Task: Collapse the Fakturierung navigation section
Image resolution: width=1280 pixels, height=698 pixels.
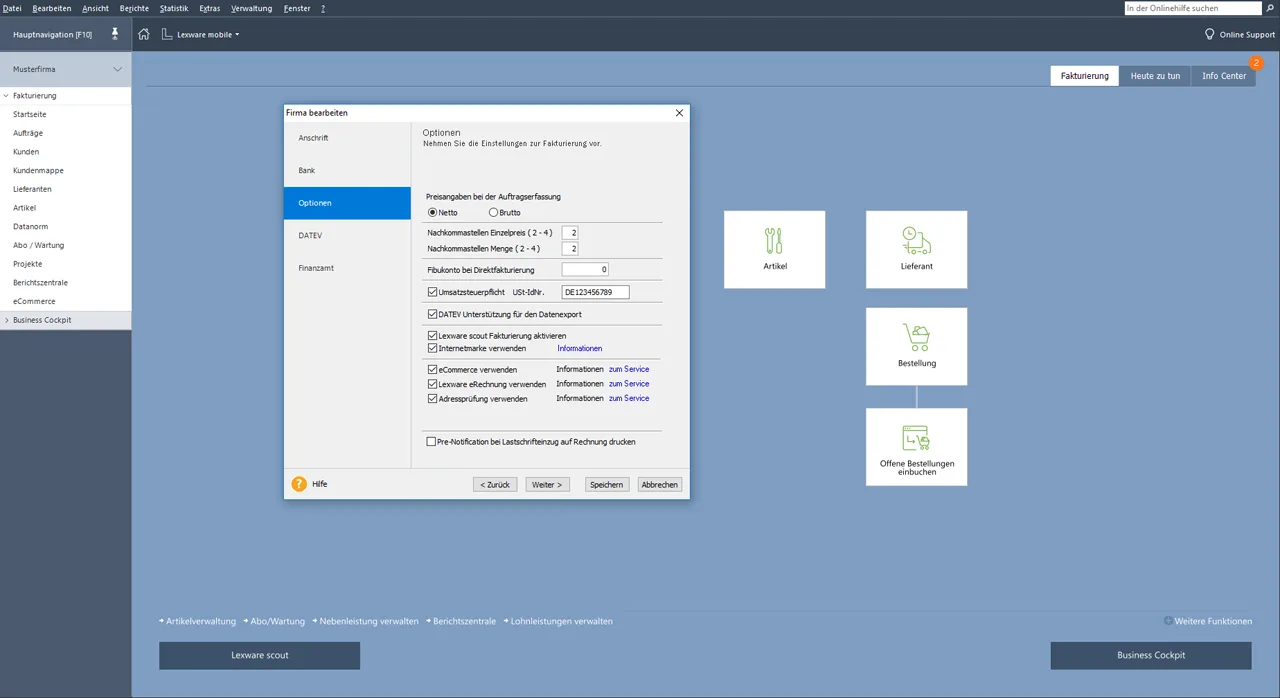Action: click(x=6, y=96)
